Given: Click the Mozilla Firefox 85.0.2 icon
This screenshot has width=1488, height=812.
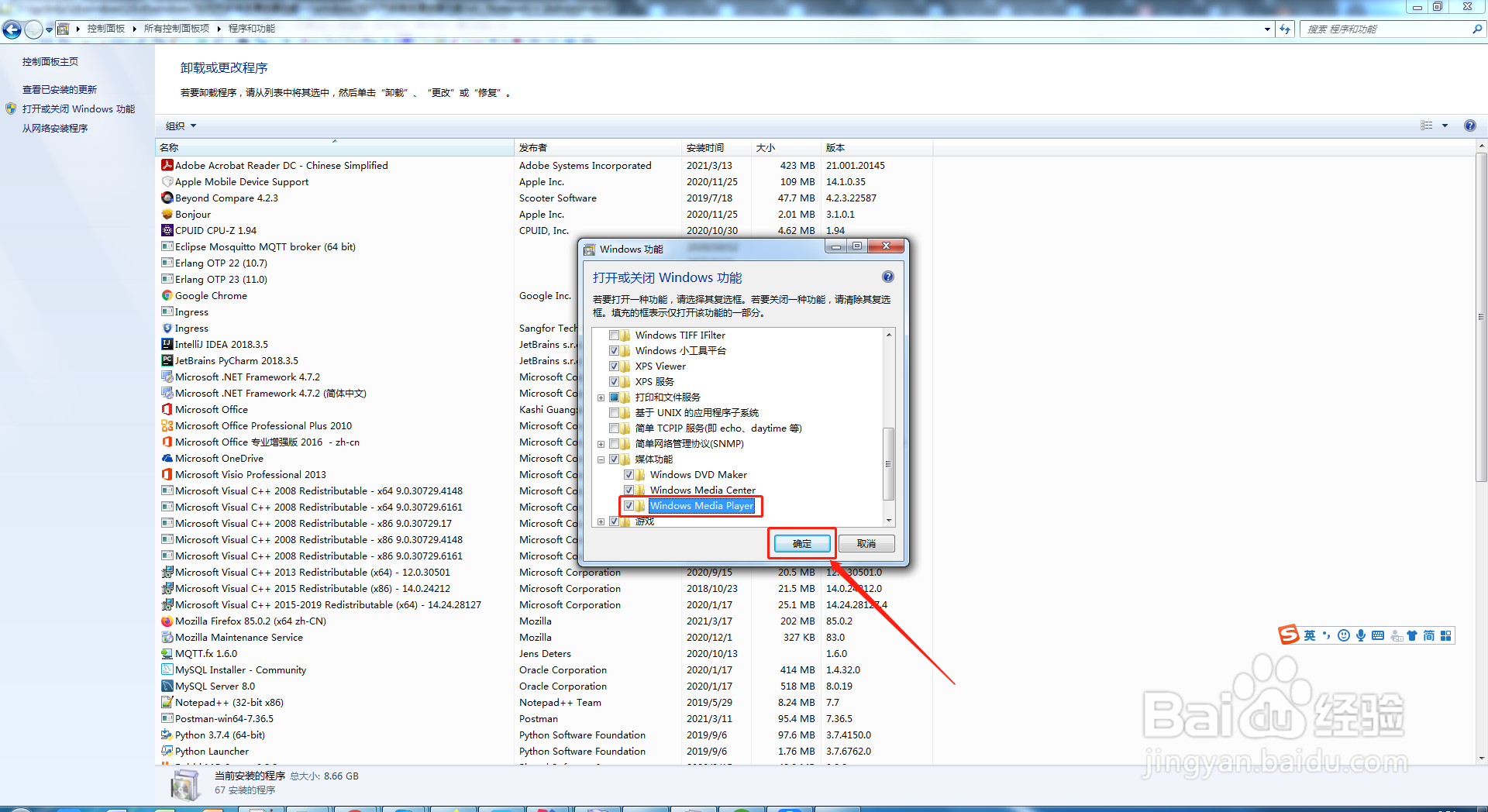Looking at the screenshot, I should [x=167, y=621].
